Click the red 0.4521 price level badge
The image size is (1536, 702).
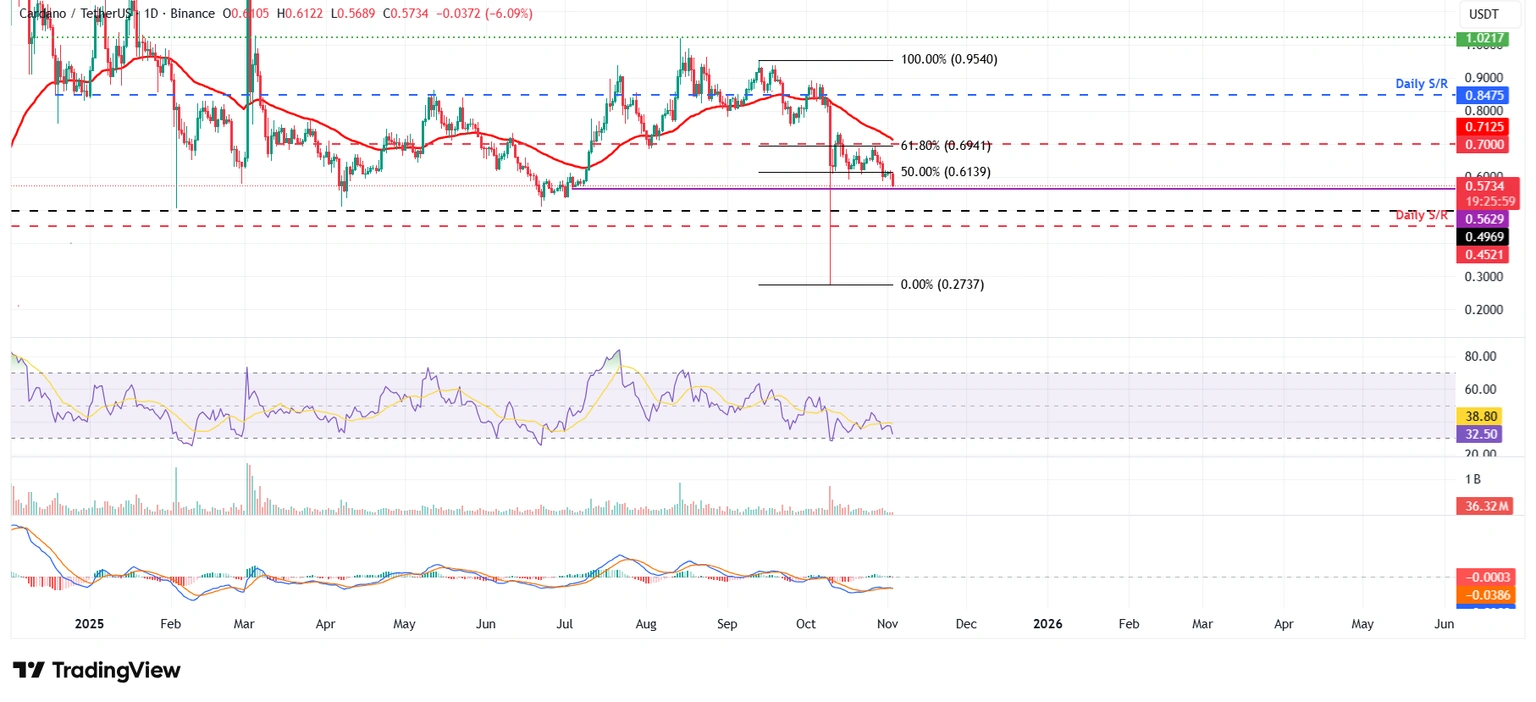tap(1484, 254)
